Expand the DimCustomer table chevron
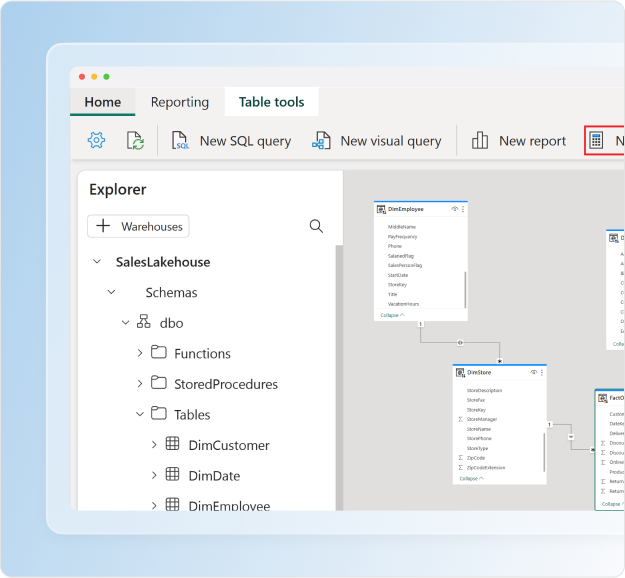This screenshot has width=625, height=578. click(x=154, y=444)
